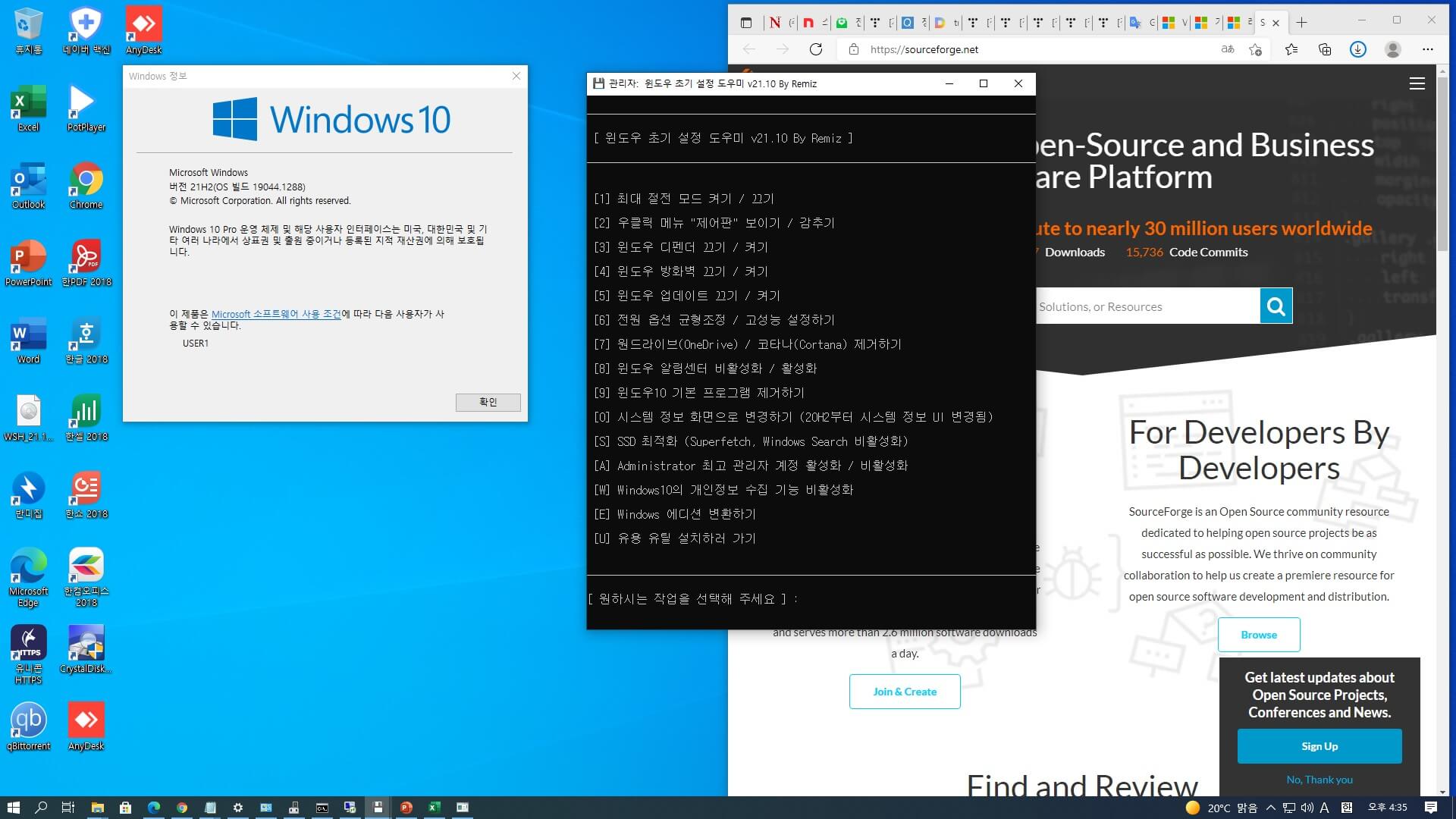Viewport: 1456px width, 819px height.
Task: Open the WSH_21.1 file on the desktop
Action: tap(28, 417)
